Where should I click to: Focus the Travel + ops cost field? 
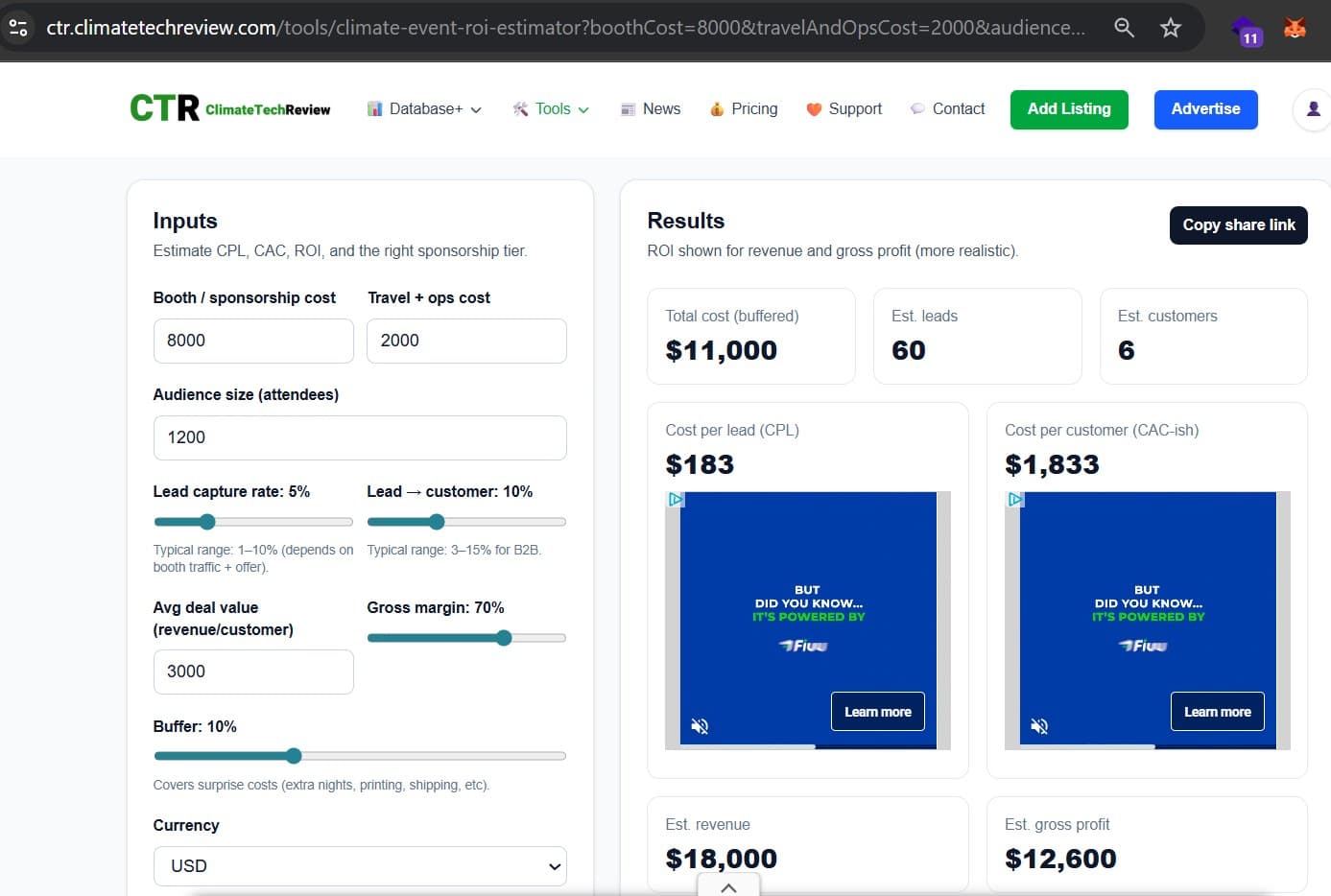[466, 341]
